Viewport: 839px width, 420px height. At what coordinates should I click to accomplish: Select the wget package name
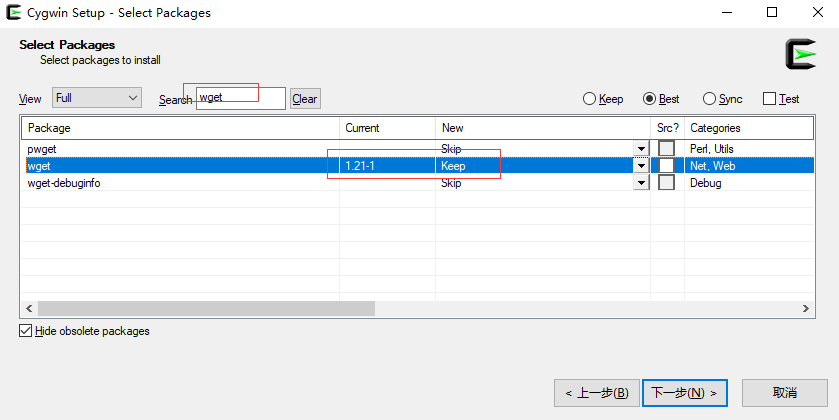39,166
